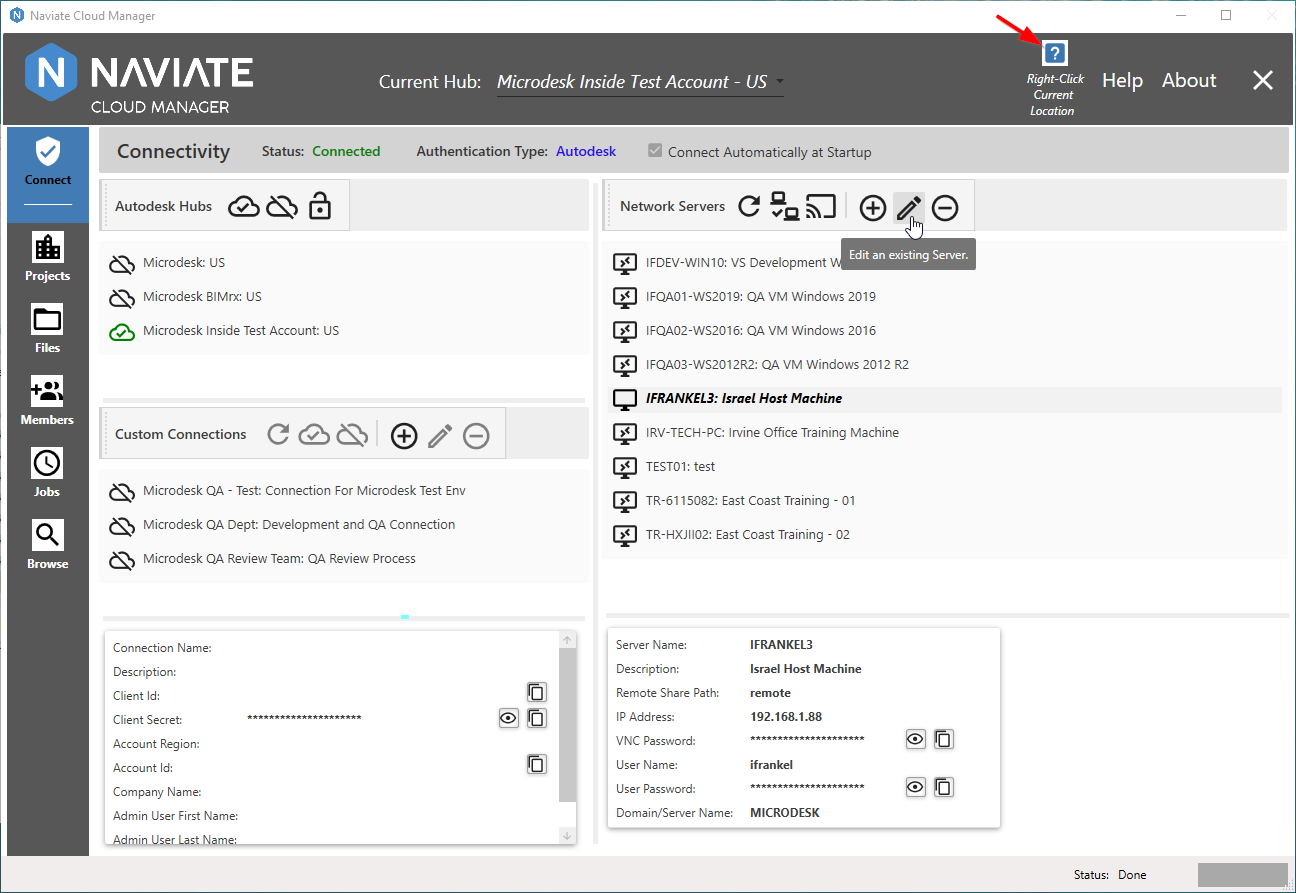
Task: Copy the Account Id value
Action: [x=537, y=764]
